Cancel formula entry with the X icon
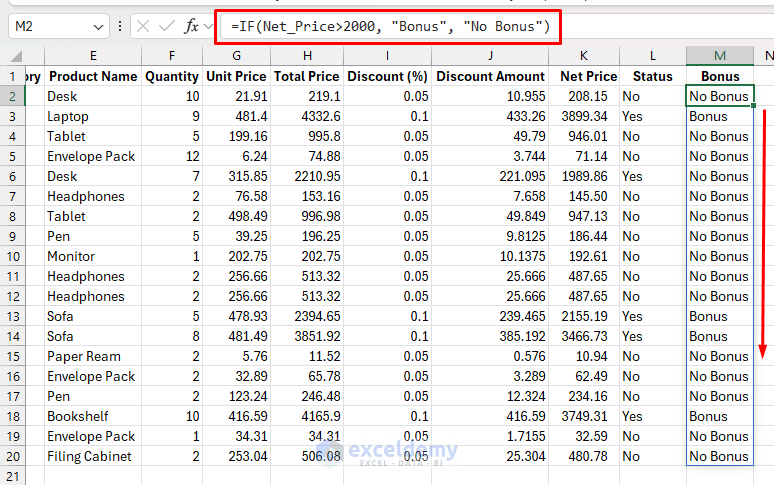The height and width of the screenshot is (485, 774). coord(143,26)
